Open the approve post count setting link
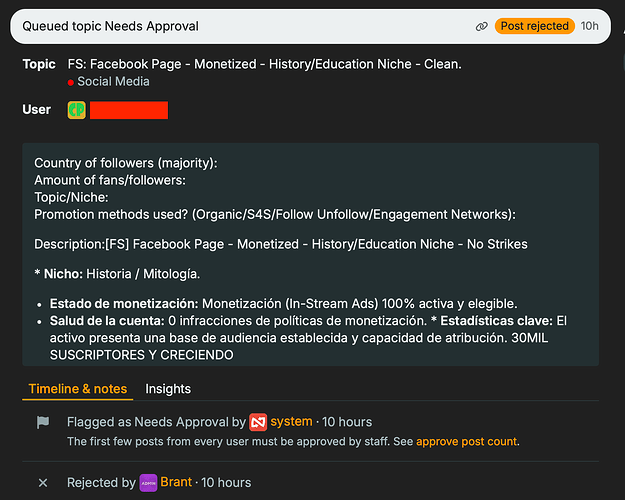Screen dimensions: 625x500 (x=466, y=442)
